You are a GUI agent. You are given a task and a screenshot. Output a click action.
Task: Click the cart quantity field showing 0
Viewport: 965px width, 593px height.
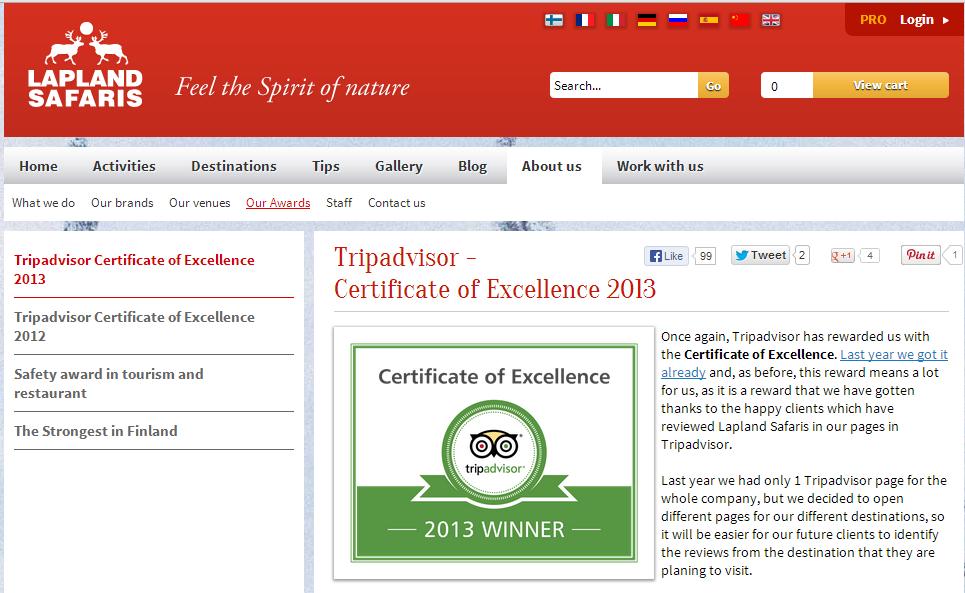[x=787, y=86]
